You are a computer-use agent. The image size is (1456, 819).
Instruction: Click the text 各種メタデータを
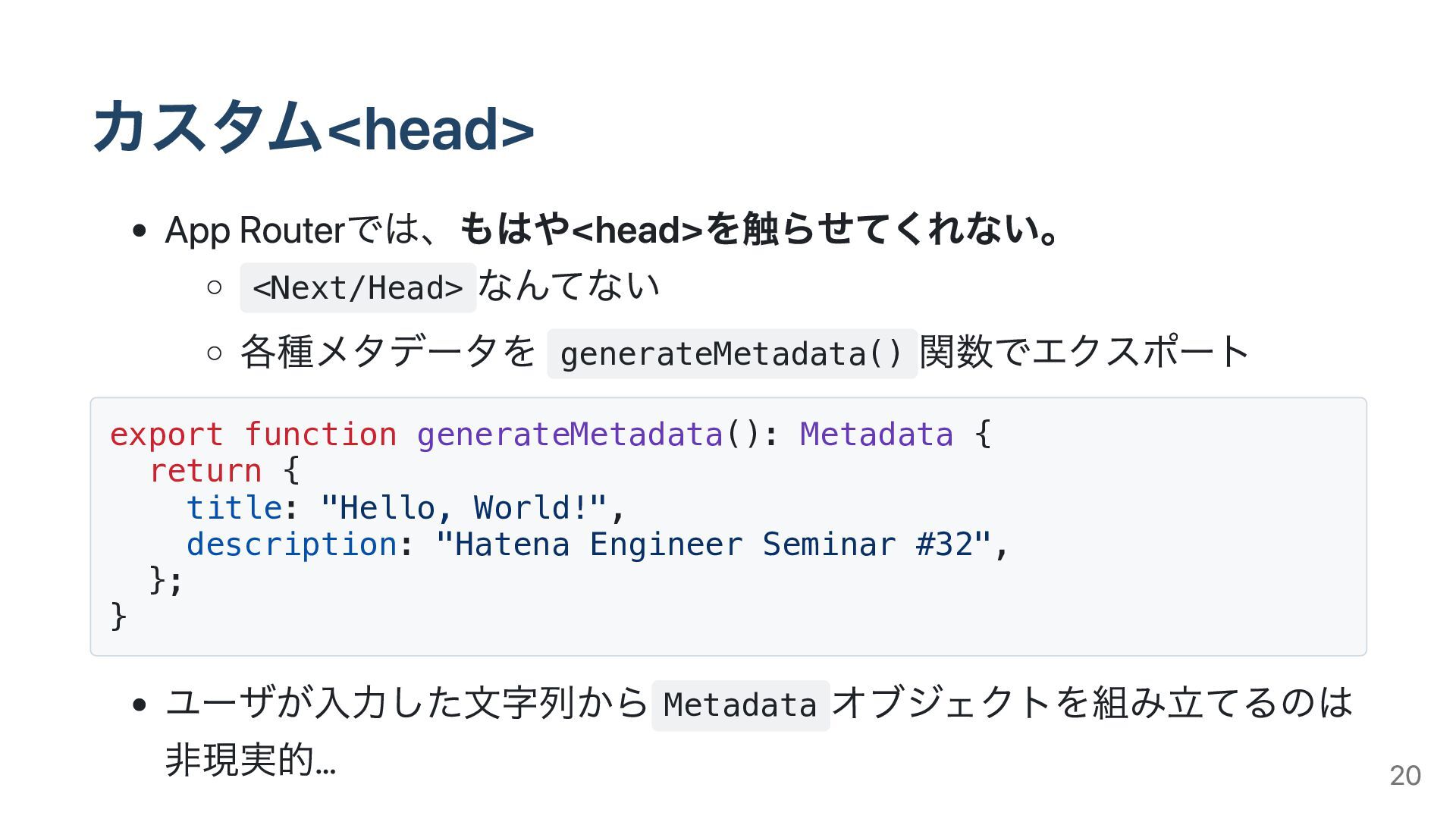pos(388,352)
